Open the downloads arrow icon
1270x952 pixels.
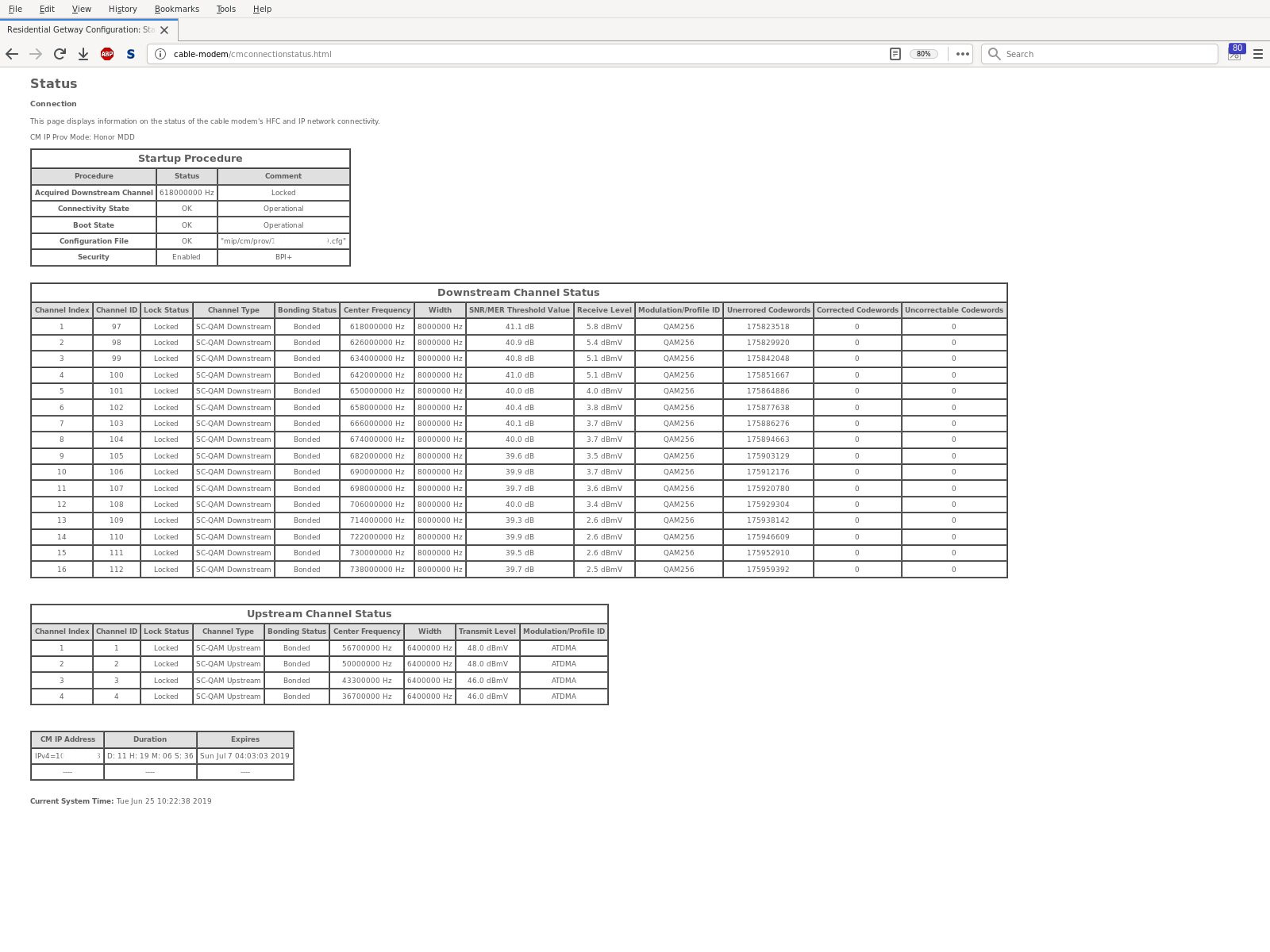[83, 54]
